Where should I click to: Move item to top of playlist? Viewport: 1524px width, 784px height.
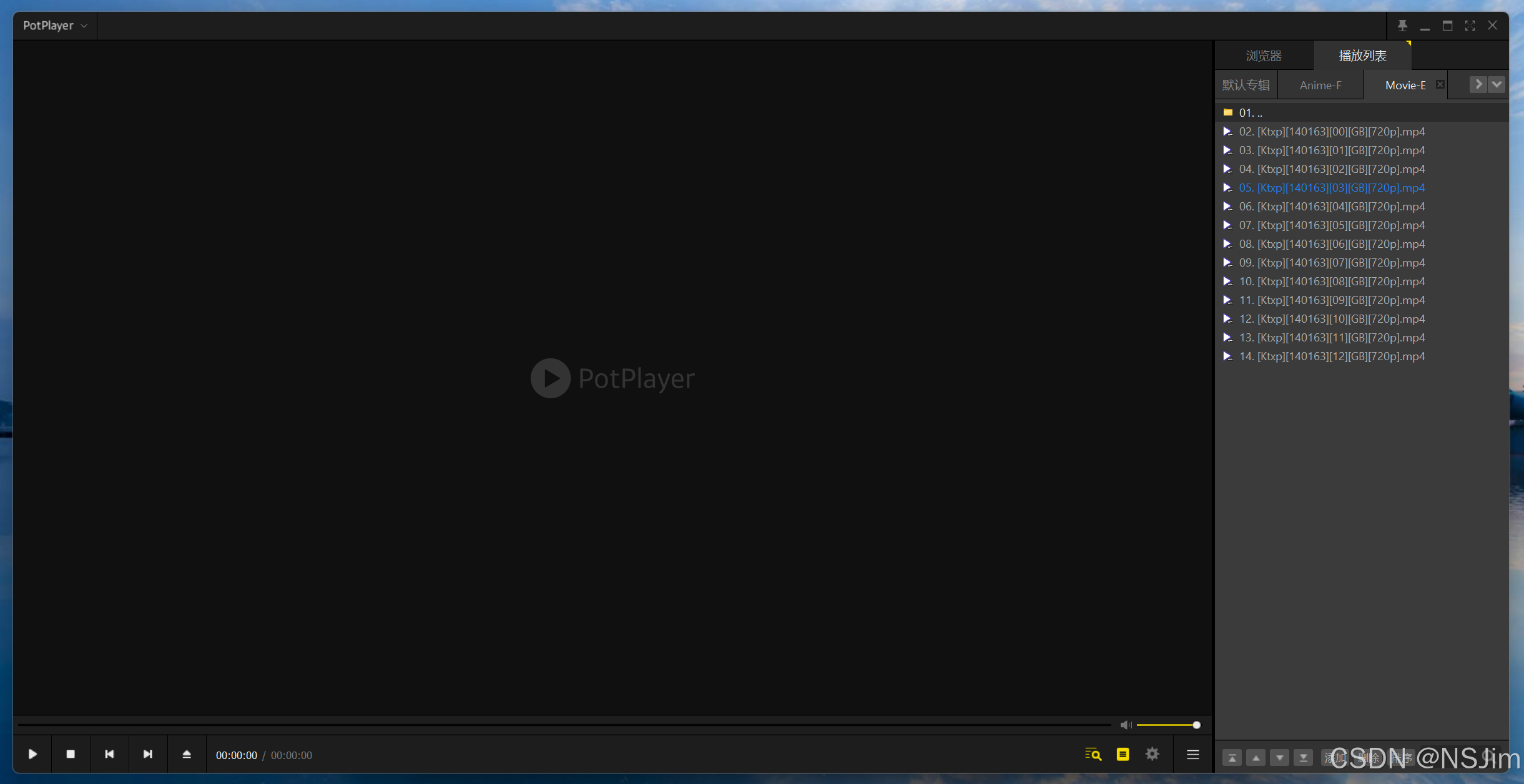[1232, 758]
